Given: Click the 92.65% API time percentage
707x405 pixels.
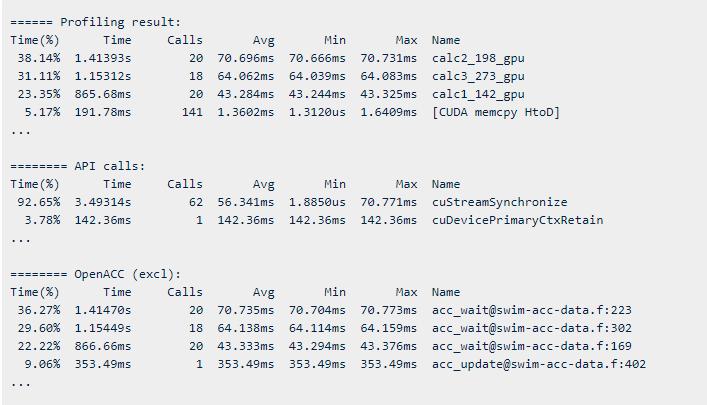Looking at the screenshot, I should click(x=39, y=202).
